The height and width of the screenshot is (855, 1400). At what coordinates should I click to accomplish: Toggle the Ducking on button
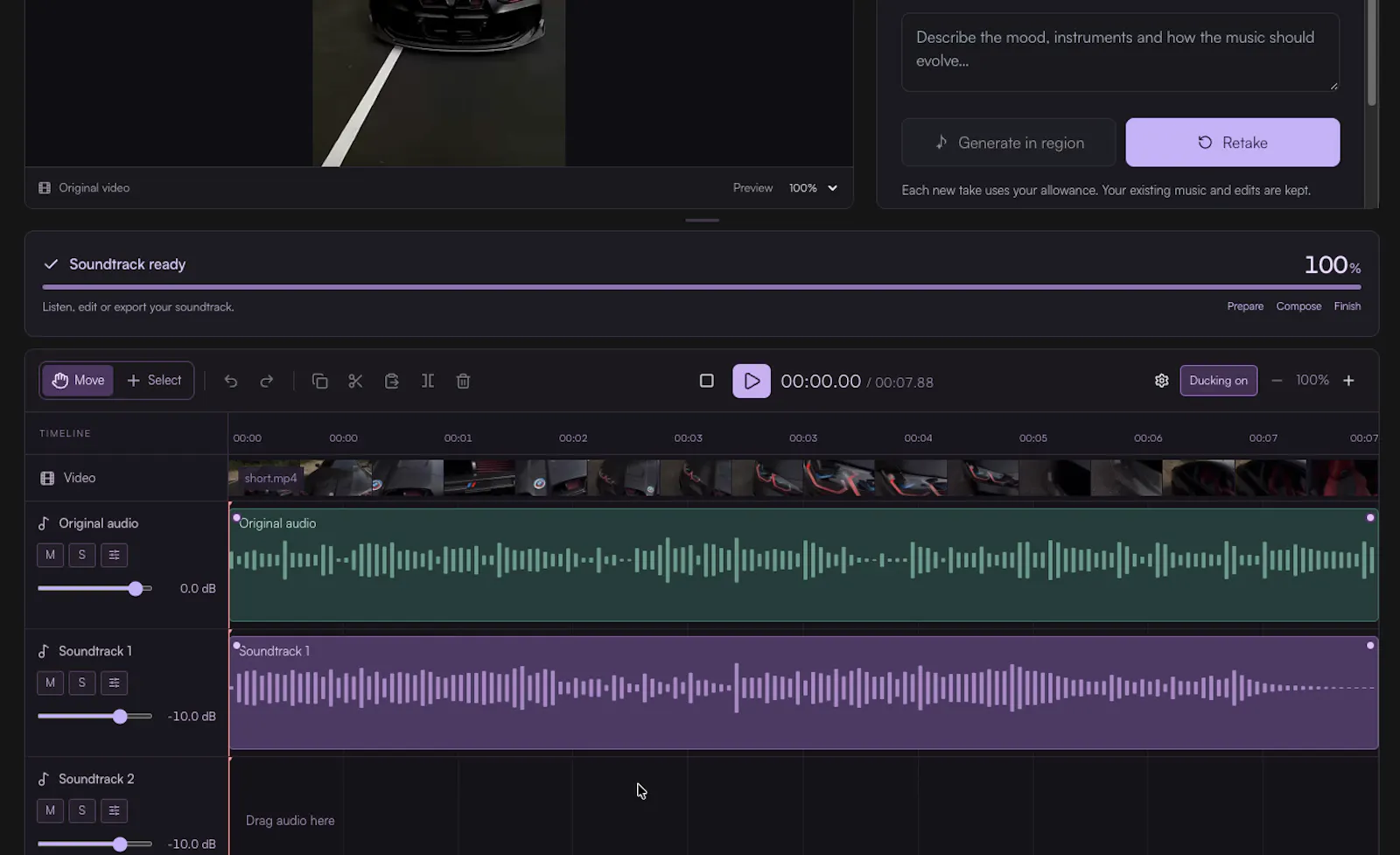[x=1218, y=381]
